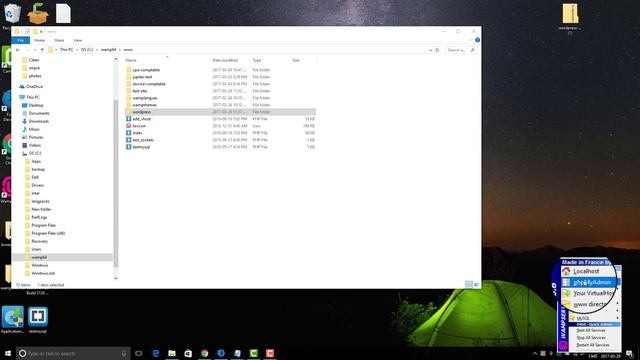Click wamp64 in the address breadcrumb
The image size is (640, 360).
108,50
